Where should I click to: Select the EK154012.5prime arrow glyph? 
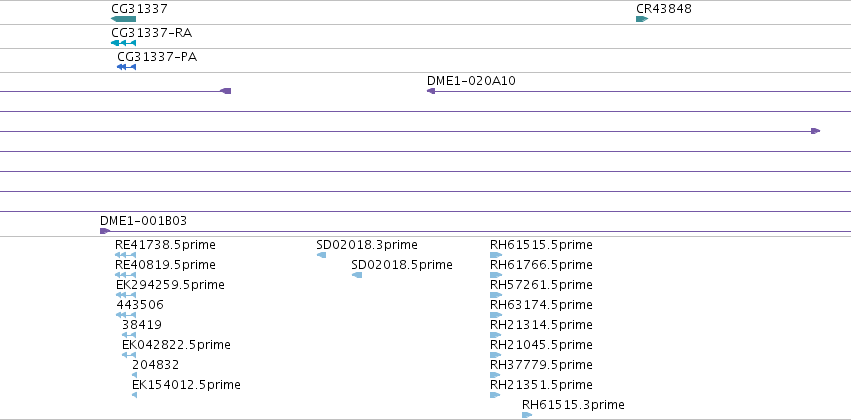134,395
